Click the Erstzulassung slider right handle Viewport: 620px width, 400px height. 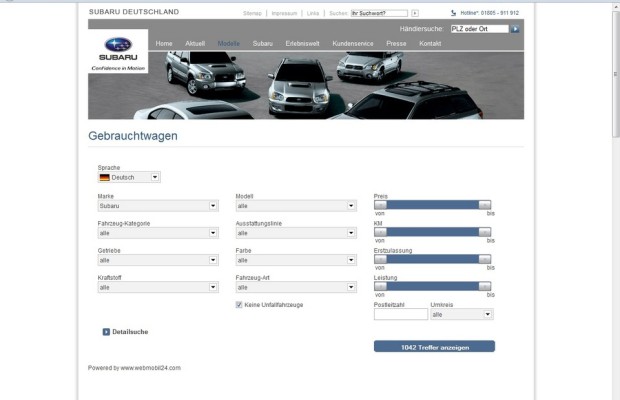(x=485, y=259)
